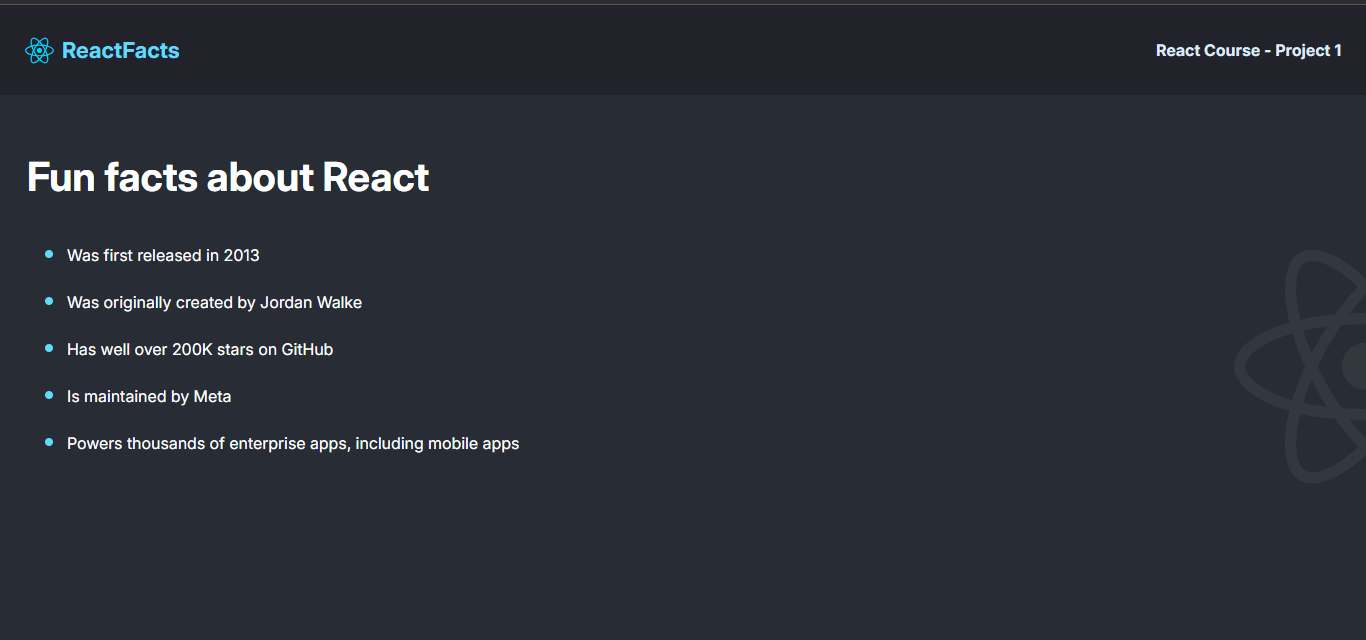Select the bullet beside the enterprise apps fact
Image resolution: width=1366 pixels, height=640 pixels.
[47, 443]
